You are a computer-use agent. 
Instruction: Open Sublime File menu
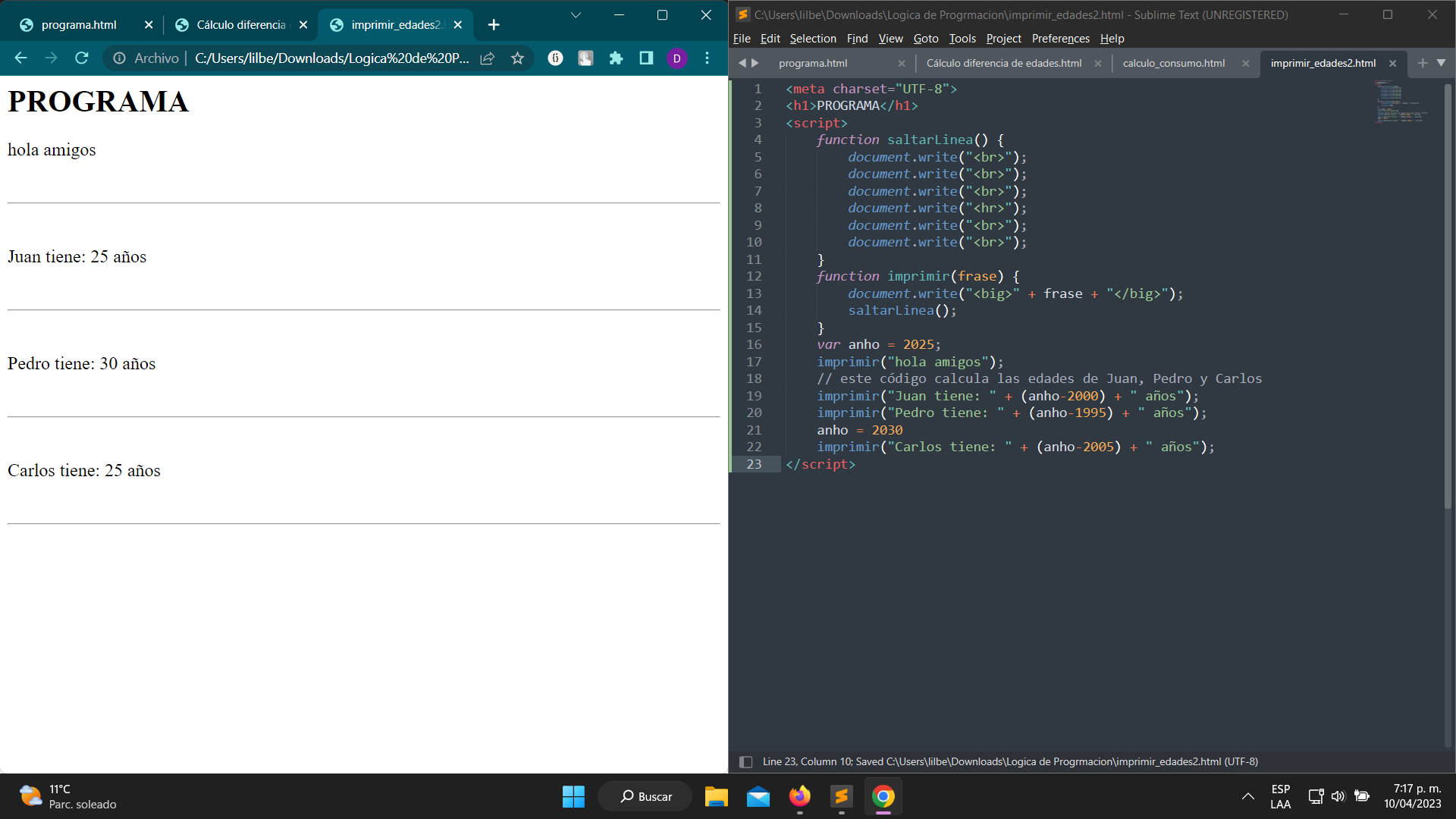pyautogui.click(x=742, y=39)
